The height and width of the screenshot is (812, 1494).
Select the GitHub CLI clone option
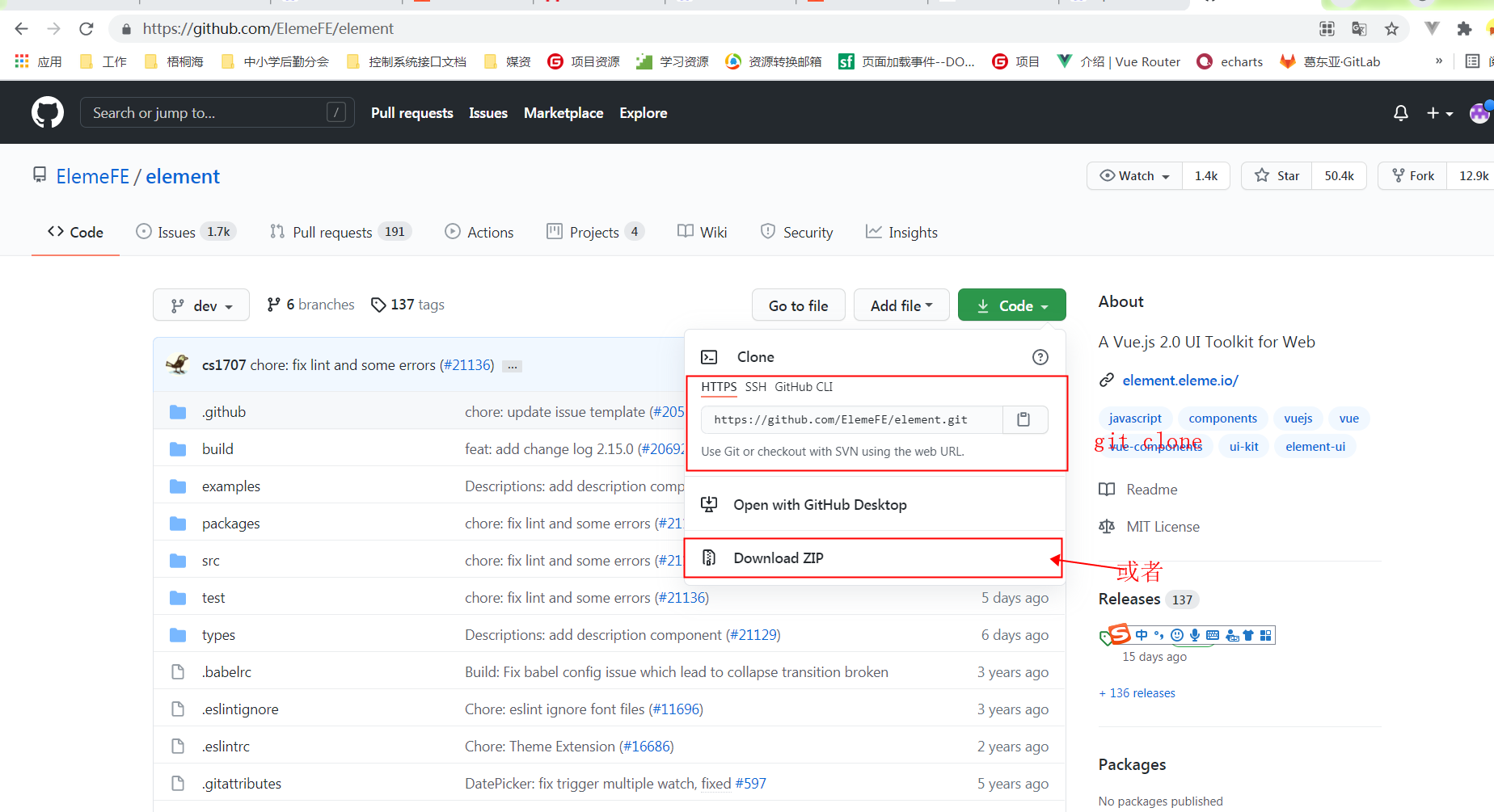[804, 387]
